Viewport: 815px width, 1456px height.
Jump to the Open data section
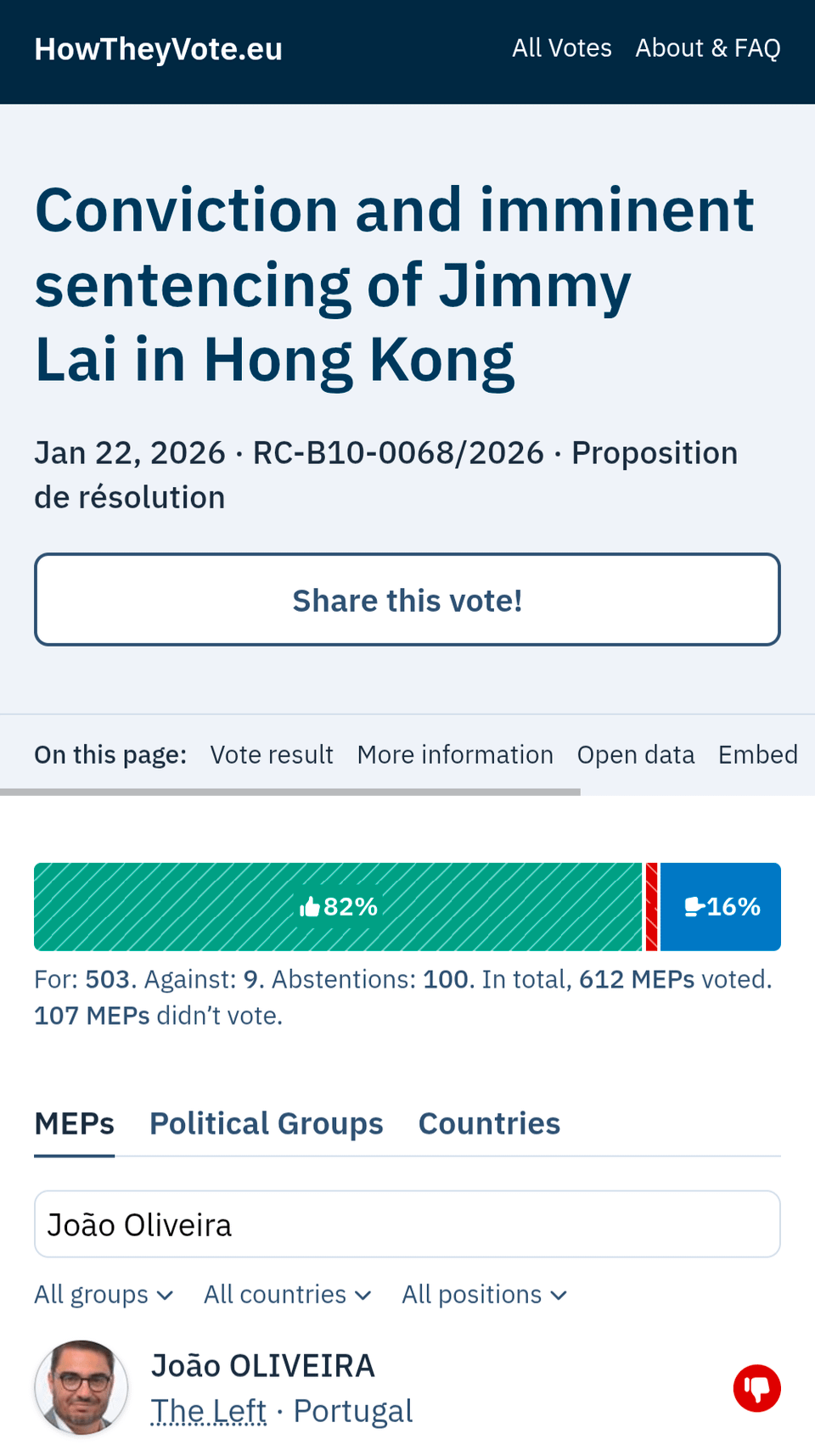[636, 754]
